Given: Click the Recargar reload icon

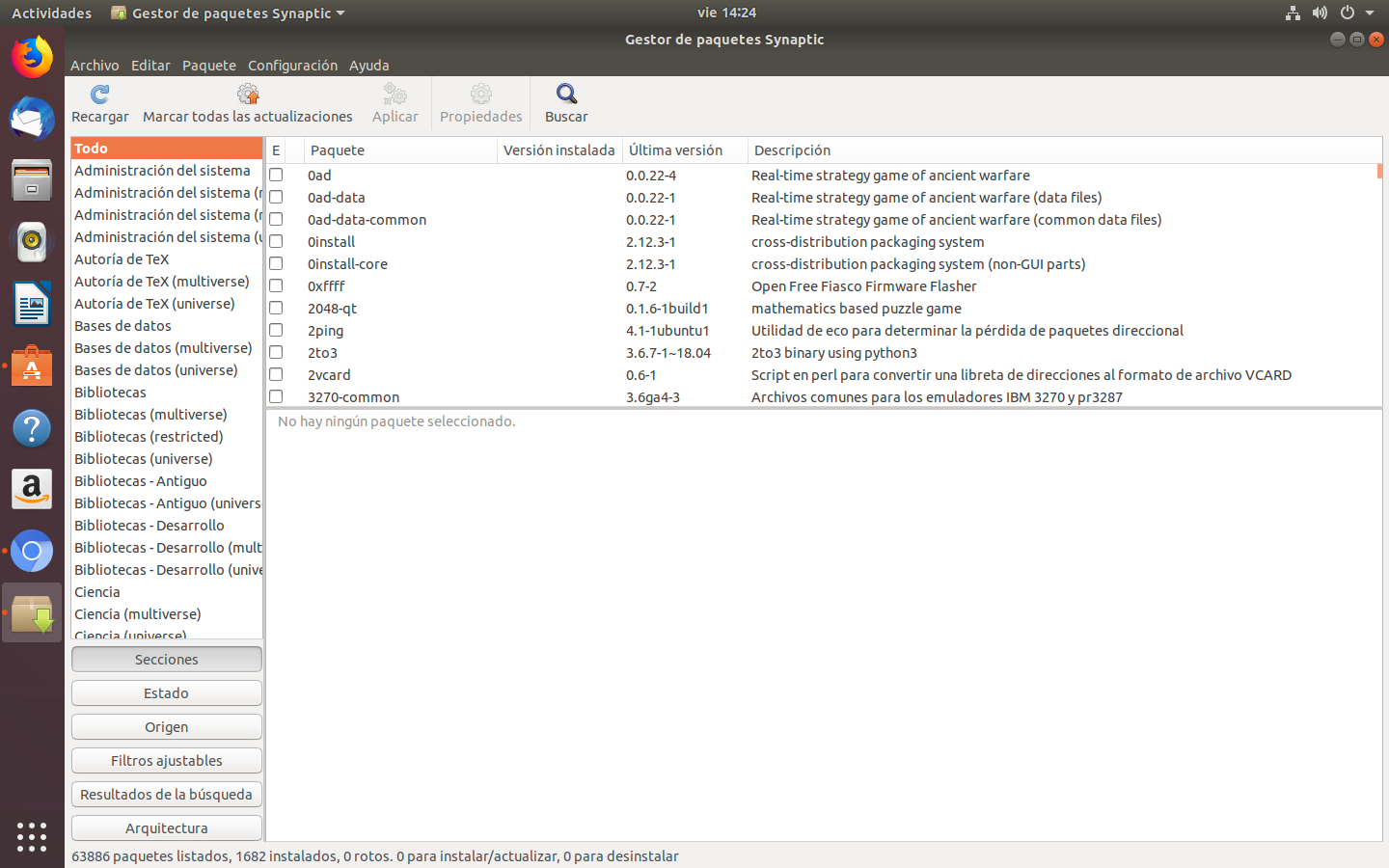Looking at the screenshot, I should coord(99,95).
